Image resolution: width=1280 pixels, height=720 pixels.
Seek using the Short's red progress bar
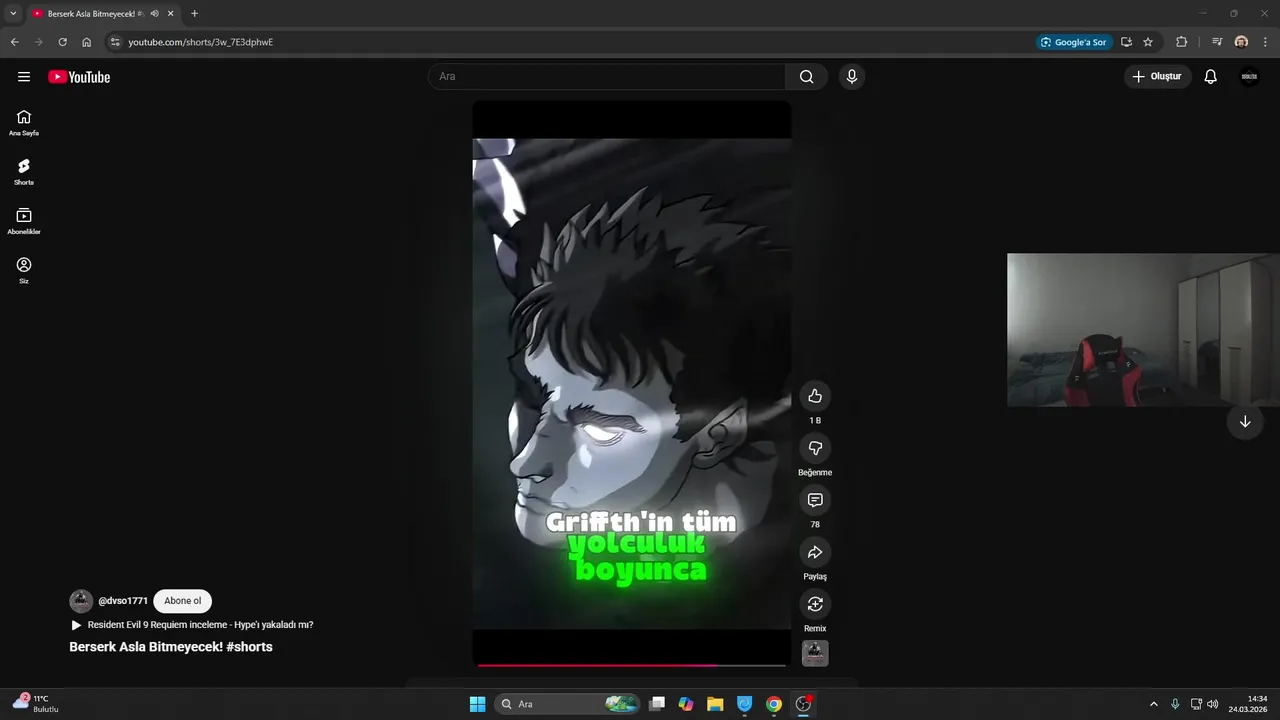632,665
